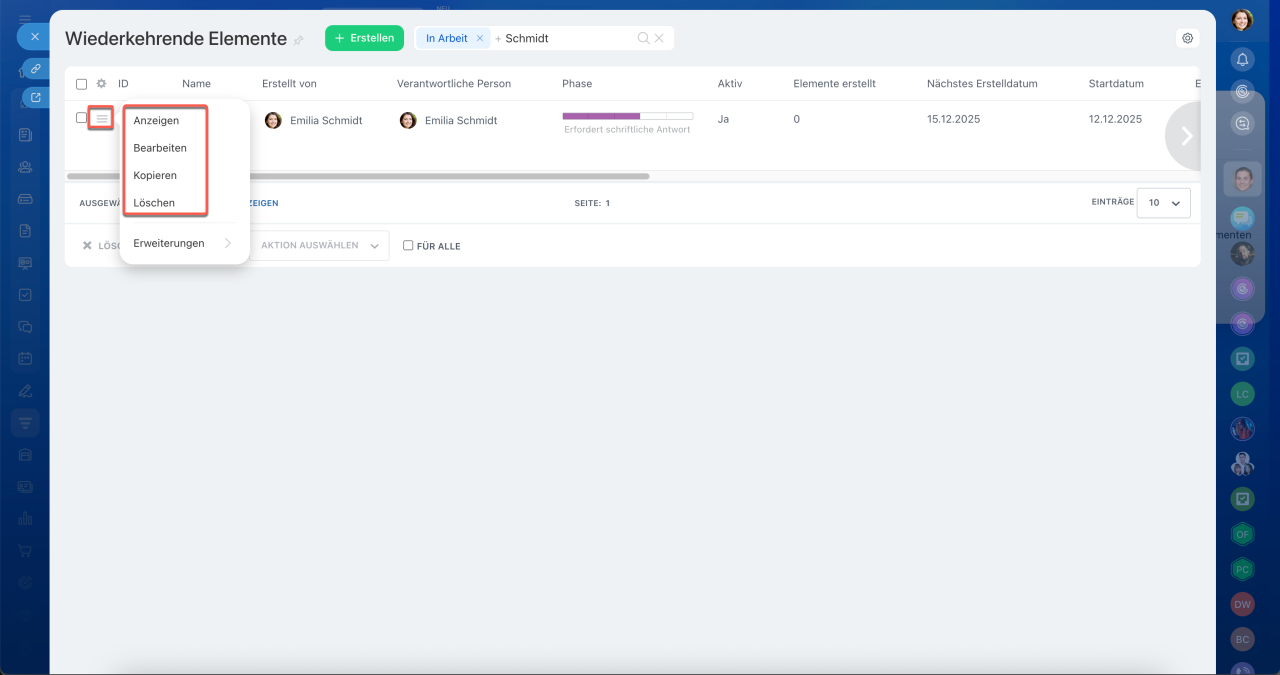Select Bearbeiten from context menu
Image resolution: width=1280 pixels, height=675 pixels.
click(x=160, y=148)
